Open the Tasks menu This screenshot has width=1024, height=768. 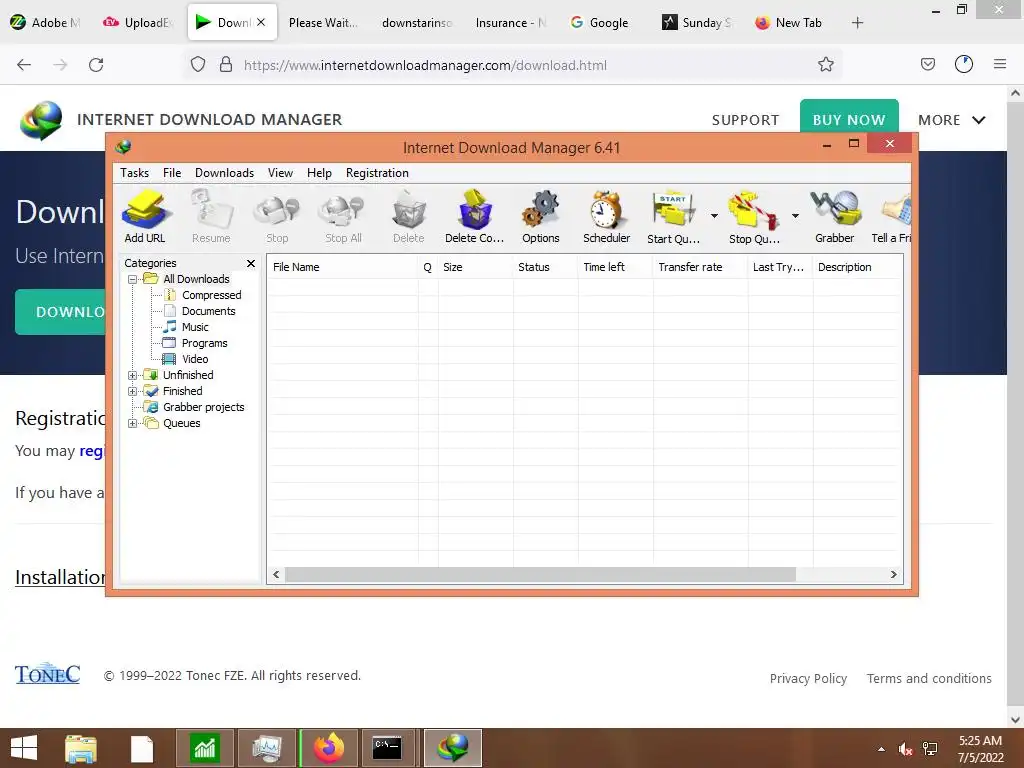point(135,173)
